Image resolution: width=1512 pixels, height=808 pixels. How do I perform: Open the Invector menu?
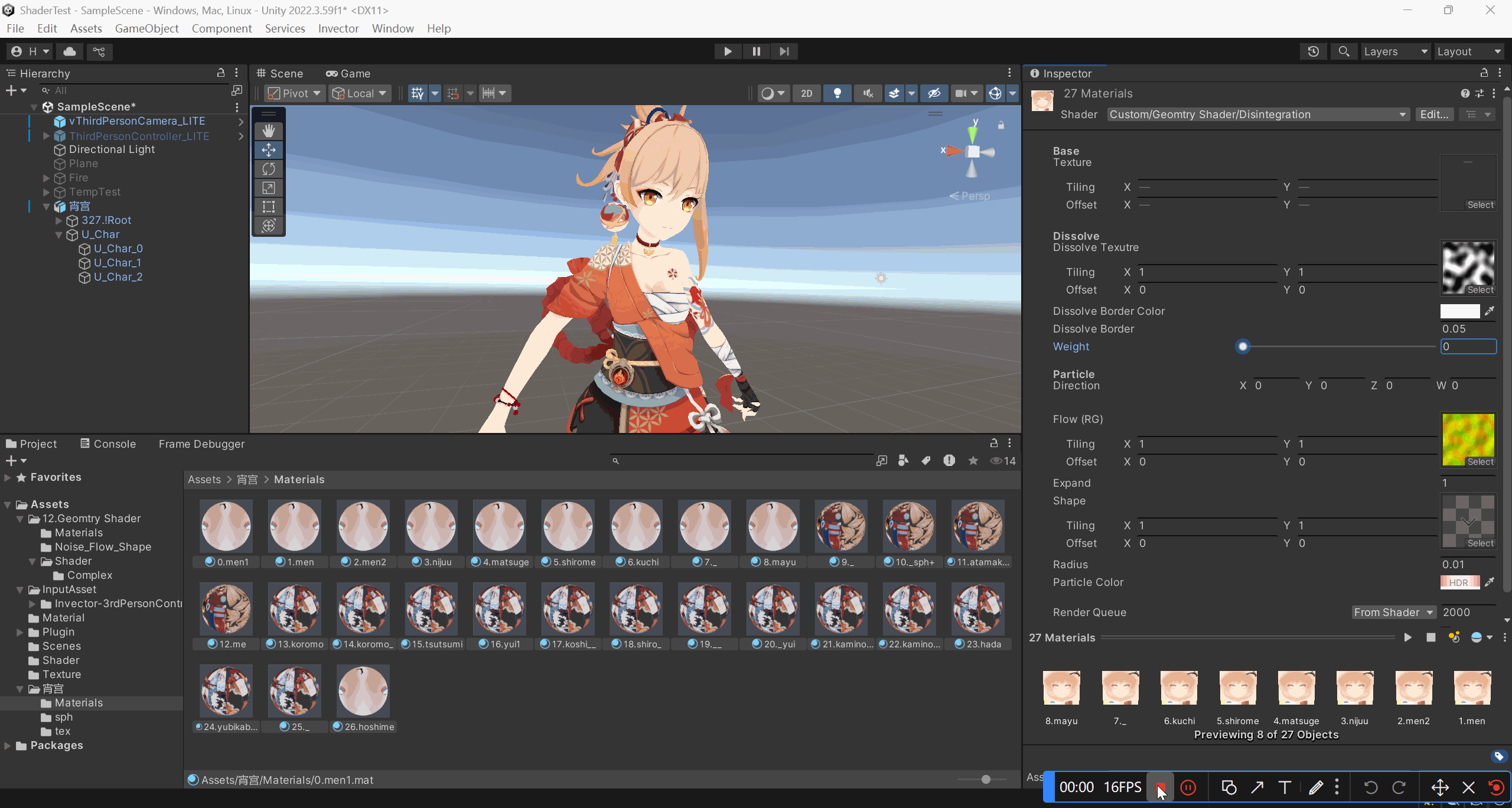[338, 28]
